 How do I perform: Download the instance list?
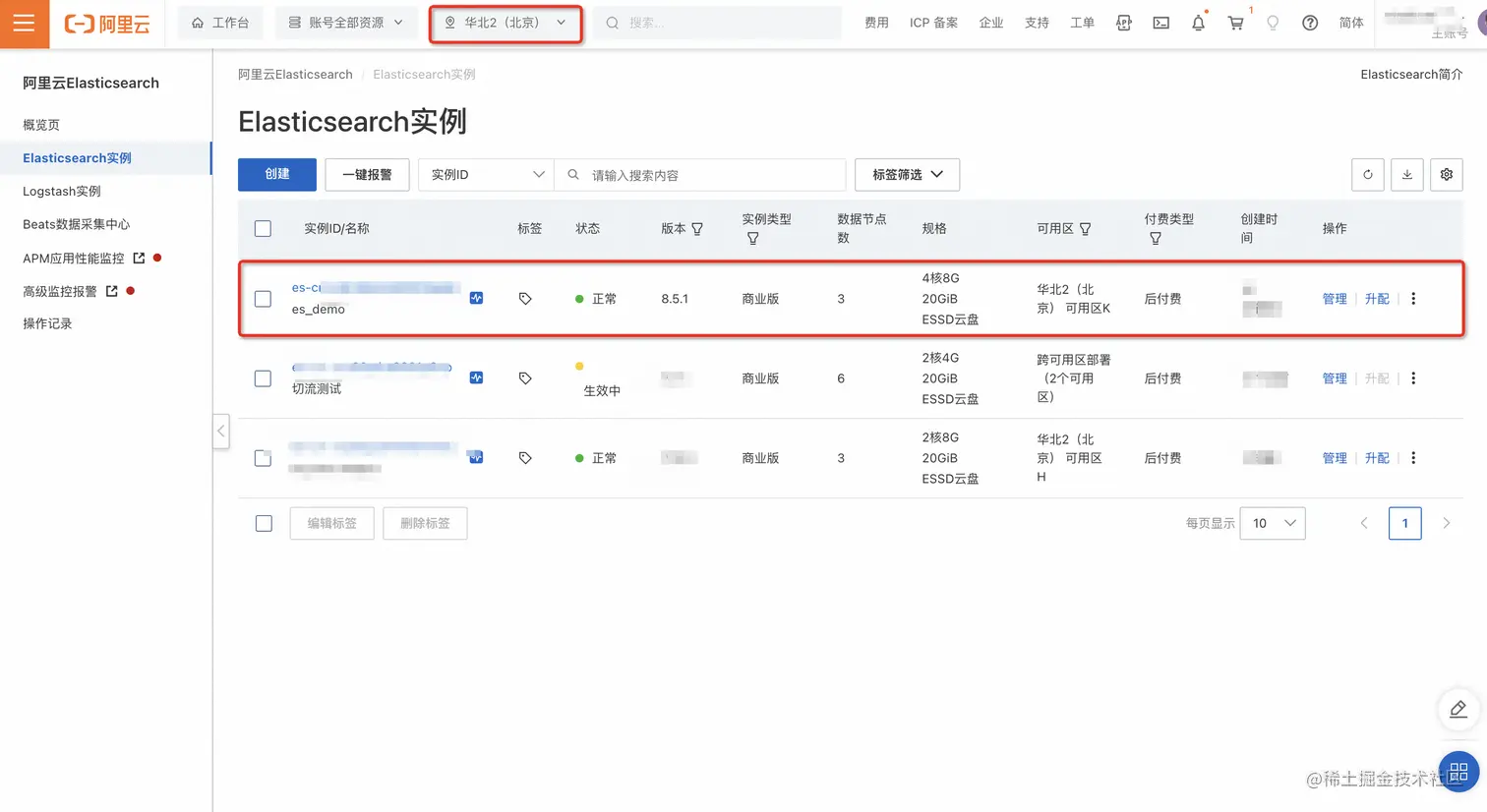1407,174
